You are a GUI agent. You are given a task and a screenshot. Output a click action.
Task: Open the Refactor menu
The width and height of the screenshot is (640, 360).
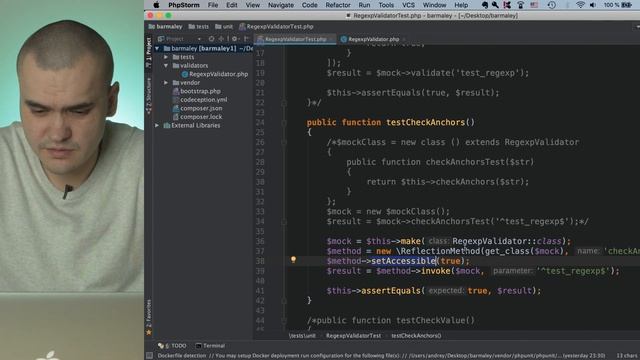(338, 5)
